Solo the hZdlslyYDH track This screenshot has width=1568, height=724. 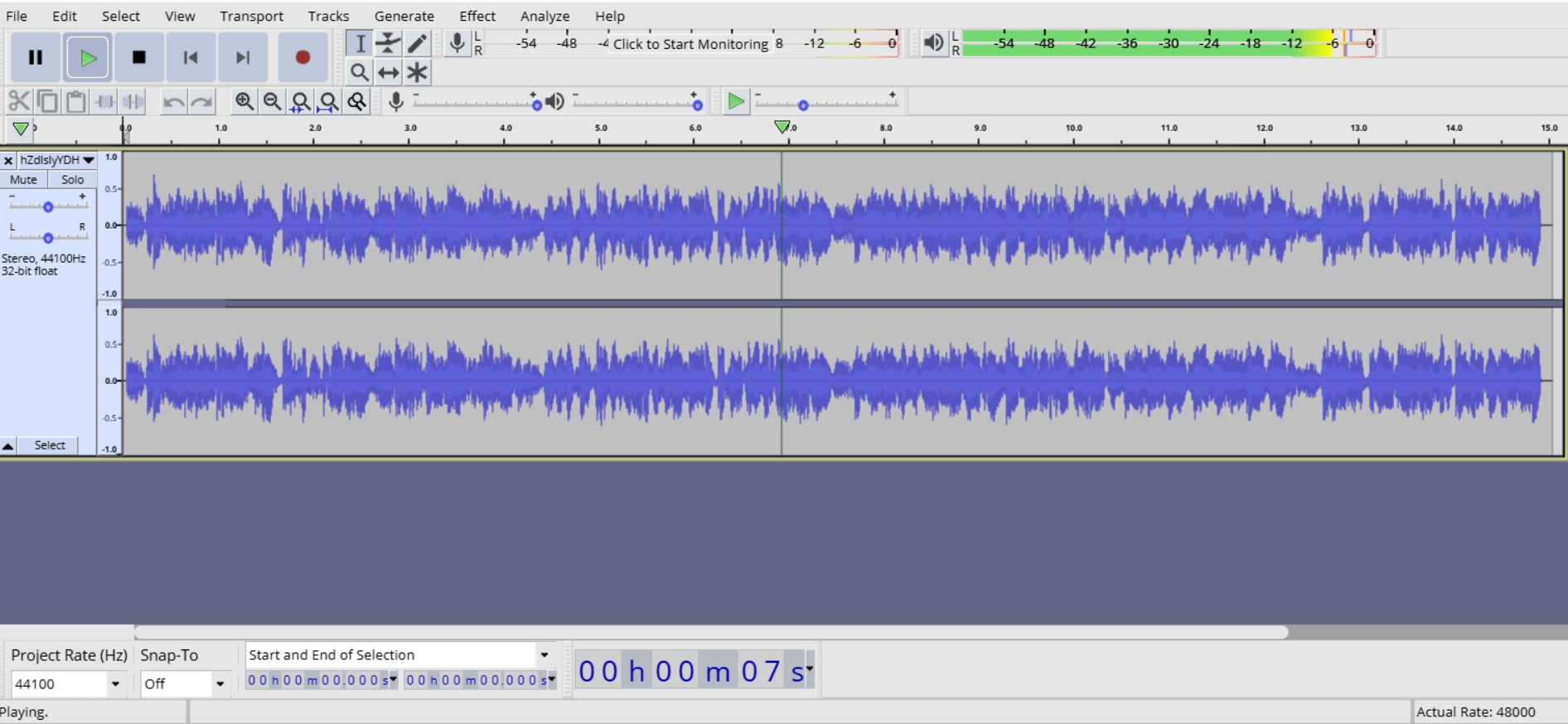[x=72, y=179]
